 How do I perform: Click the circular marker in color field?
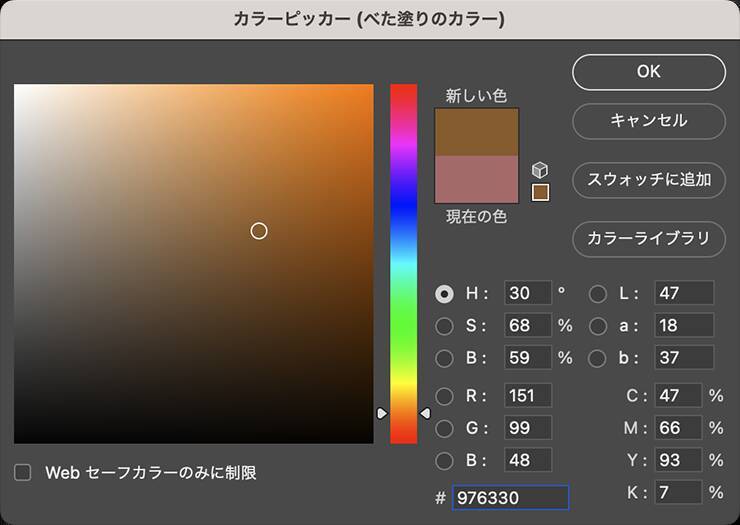click(x=259, y=231)
